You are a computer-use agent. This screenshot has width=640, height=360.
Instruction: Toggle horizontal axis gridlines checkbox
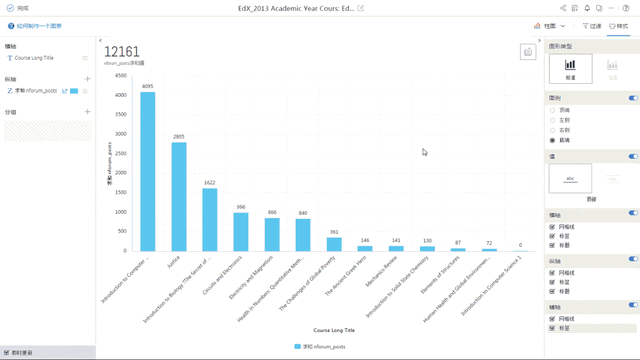(552, 227)
